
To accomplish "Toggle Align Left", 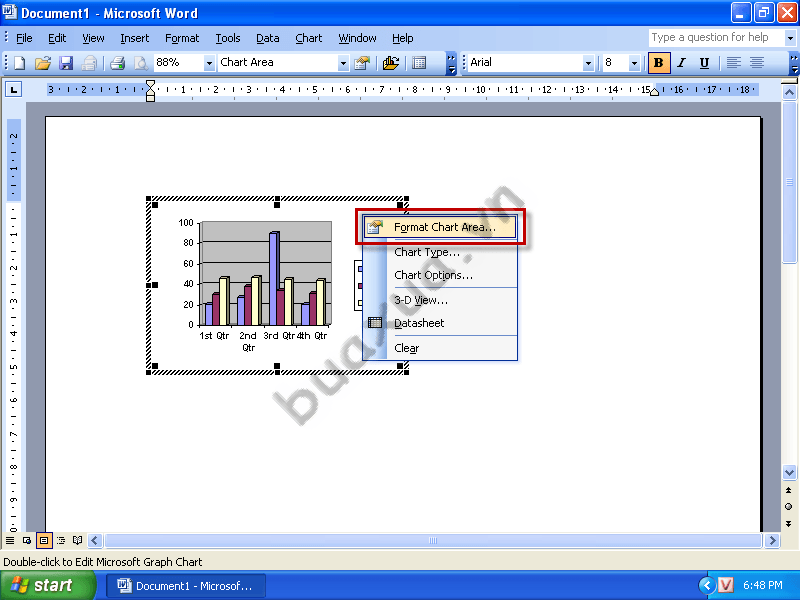I will (x=734, y=63).
